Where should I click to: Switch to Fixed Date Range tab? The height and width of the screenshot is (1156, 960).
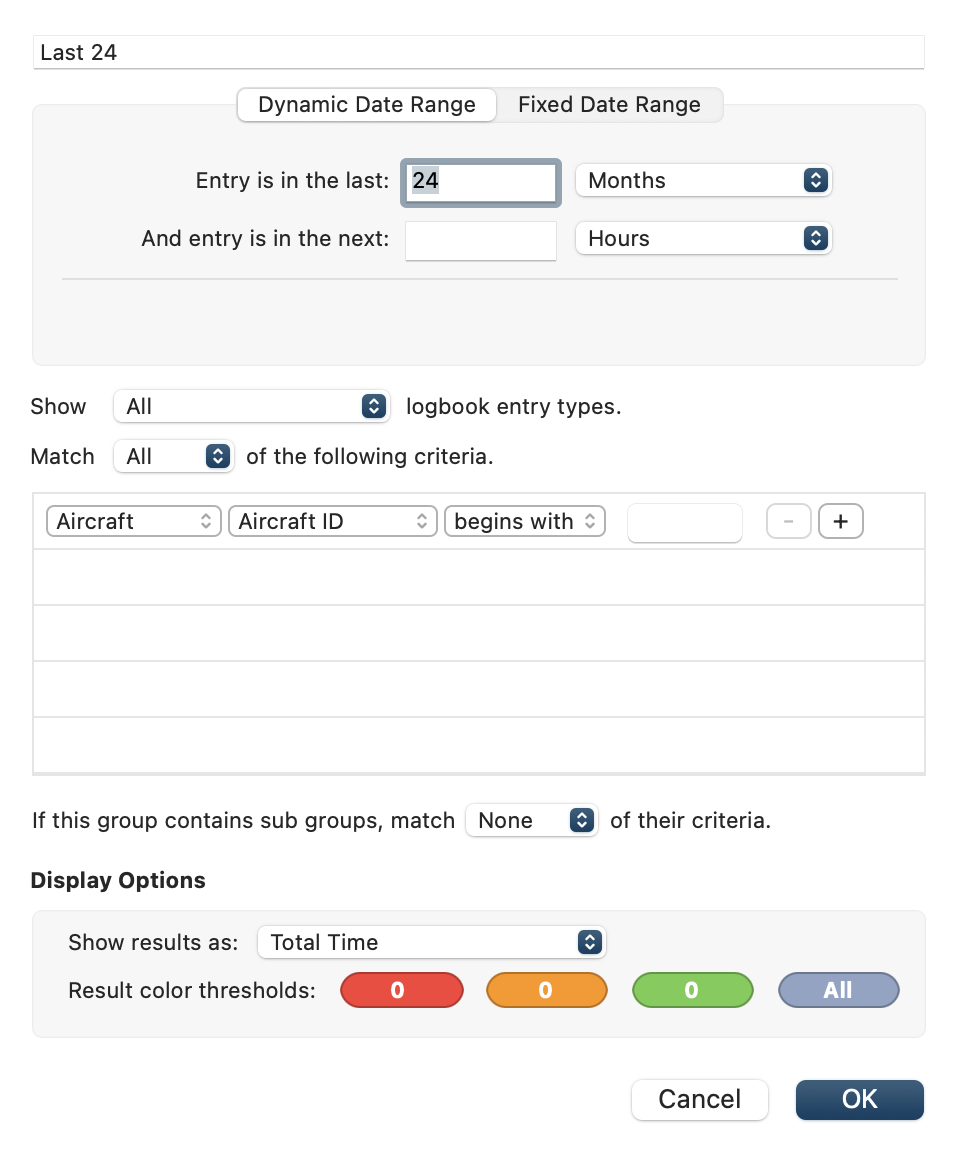[x=609, y=105]
